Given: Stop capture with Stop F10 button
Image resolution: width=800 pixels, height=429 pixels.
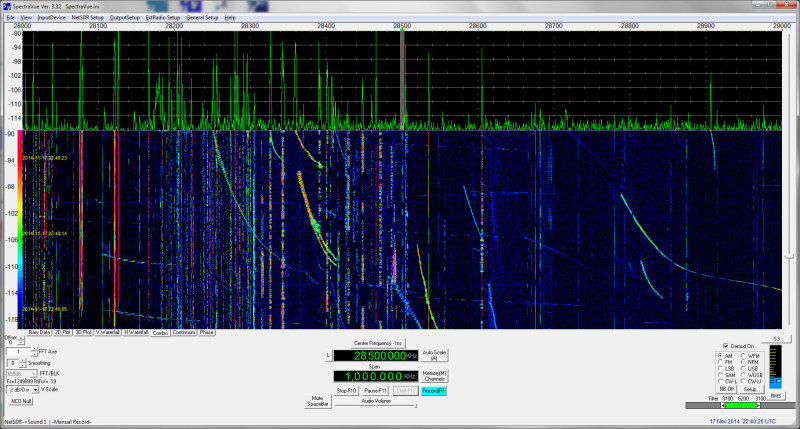Looking at the screenshot, I should (346, 391).
